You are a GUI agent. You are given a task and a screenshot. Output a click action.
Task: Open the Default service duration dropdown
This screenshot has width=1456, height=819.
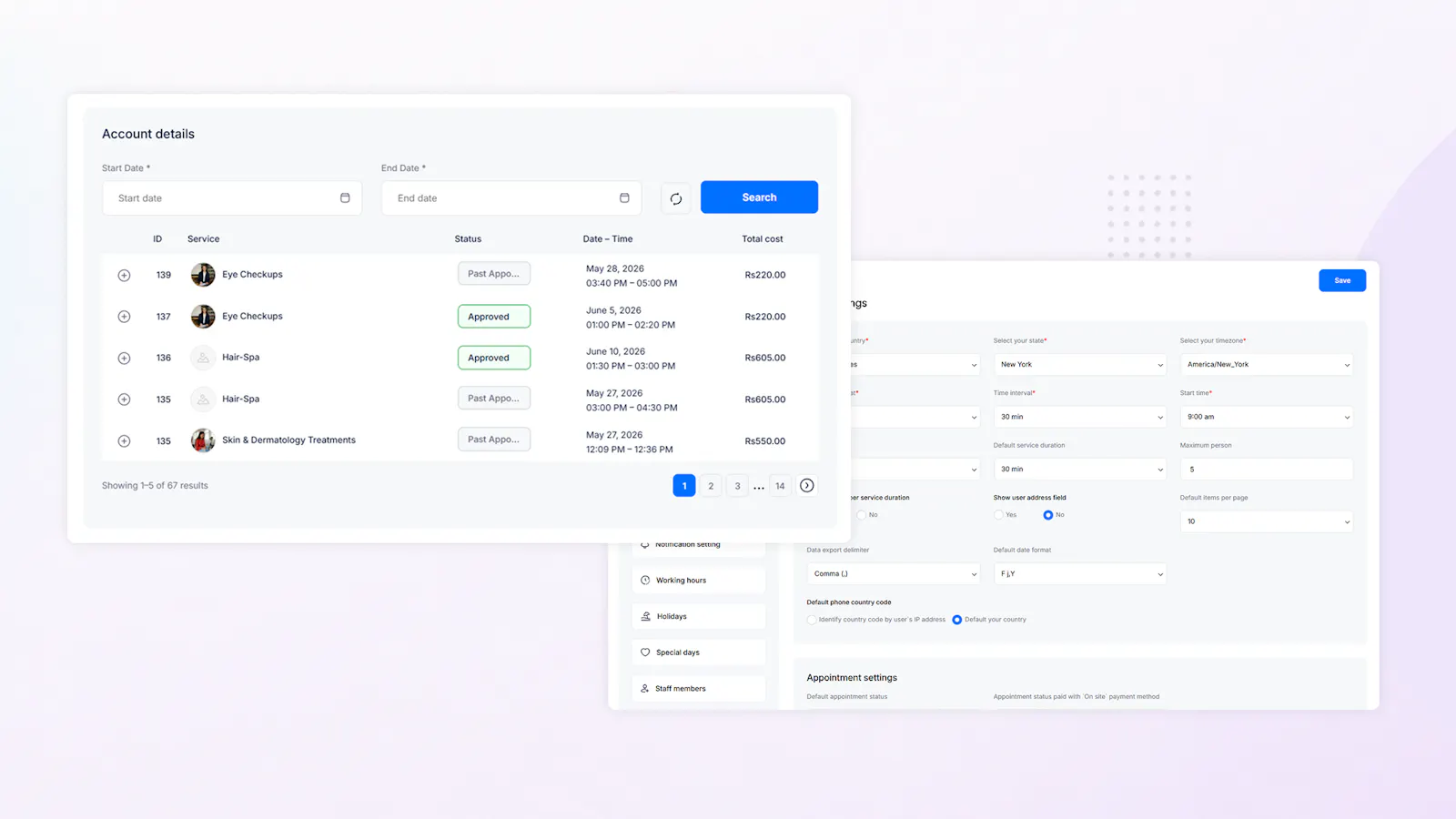coord(1079,470)
